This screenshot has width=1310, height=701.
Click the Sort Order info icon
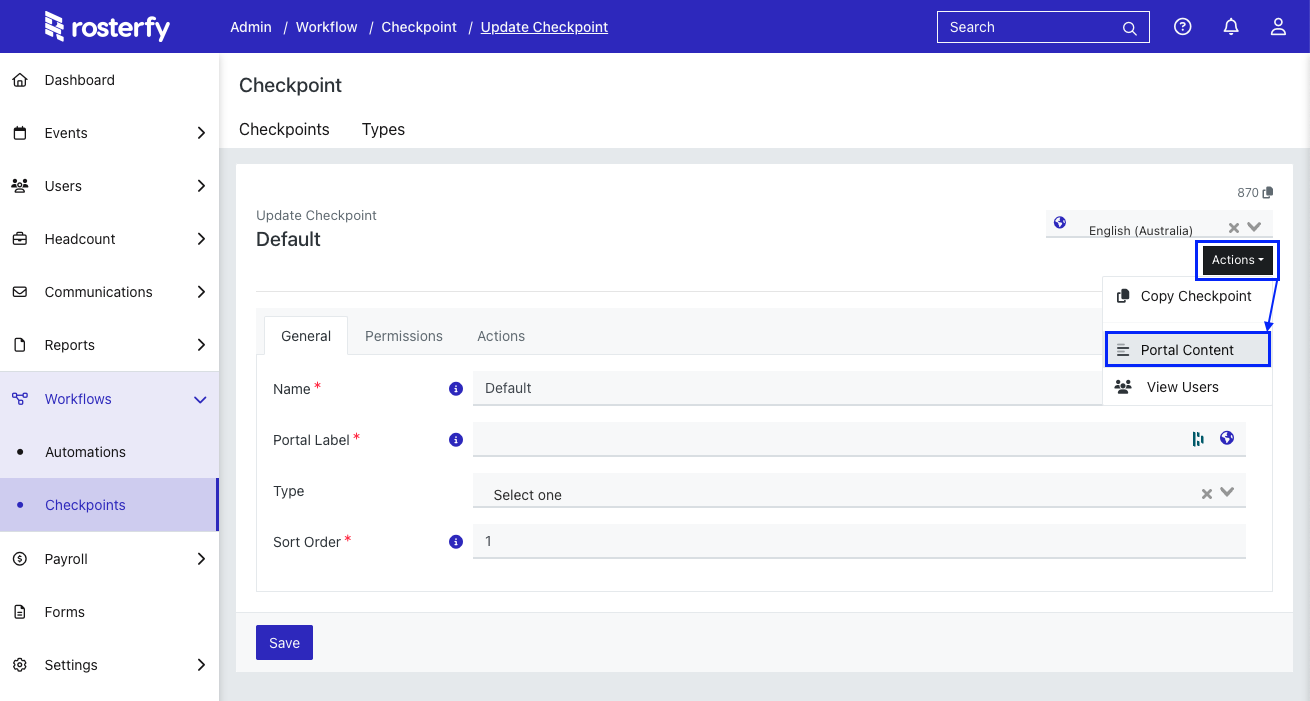click(456, 542)
